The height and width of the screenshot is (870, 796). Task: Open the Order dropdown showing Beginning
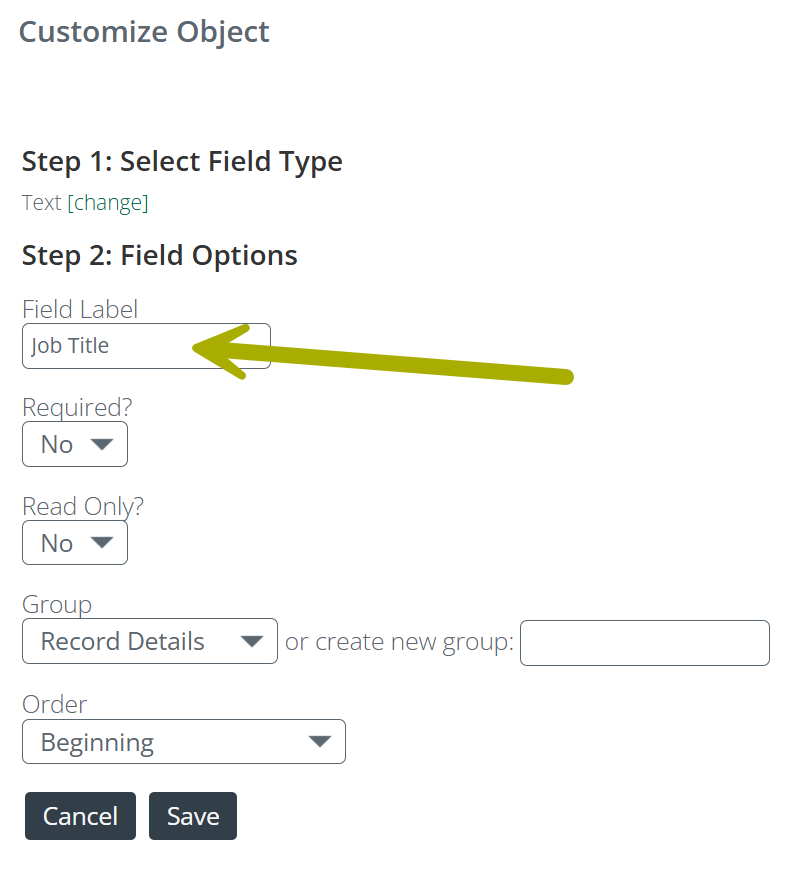point(184,742)
